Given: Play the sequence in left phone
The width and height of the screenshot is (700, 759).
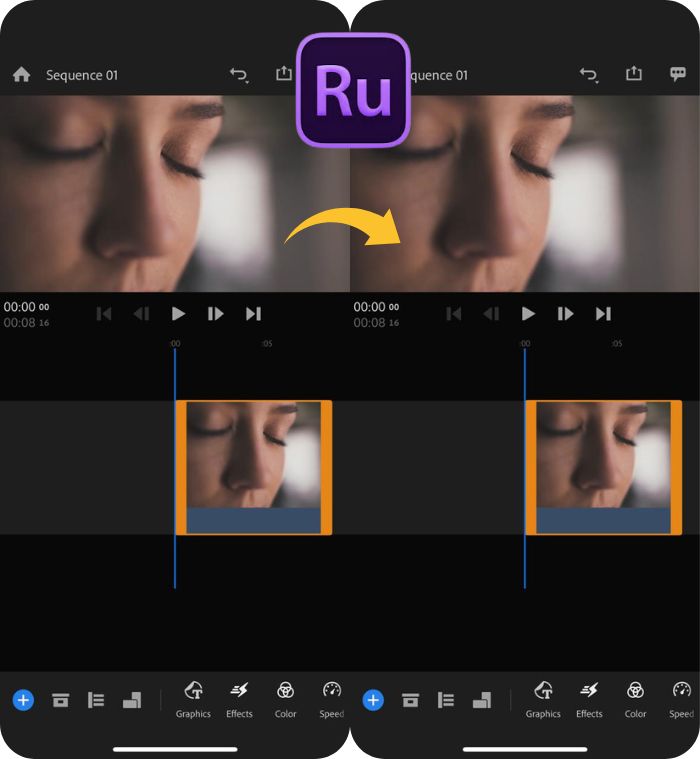Looking at the screenshot, I should [178, 314].
